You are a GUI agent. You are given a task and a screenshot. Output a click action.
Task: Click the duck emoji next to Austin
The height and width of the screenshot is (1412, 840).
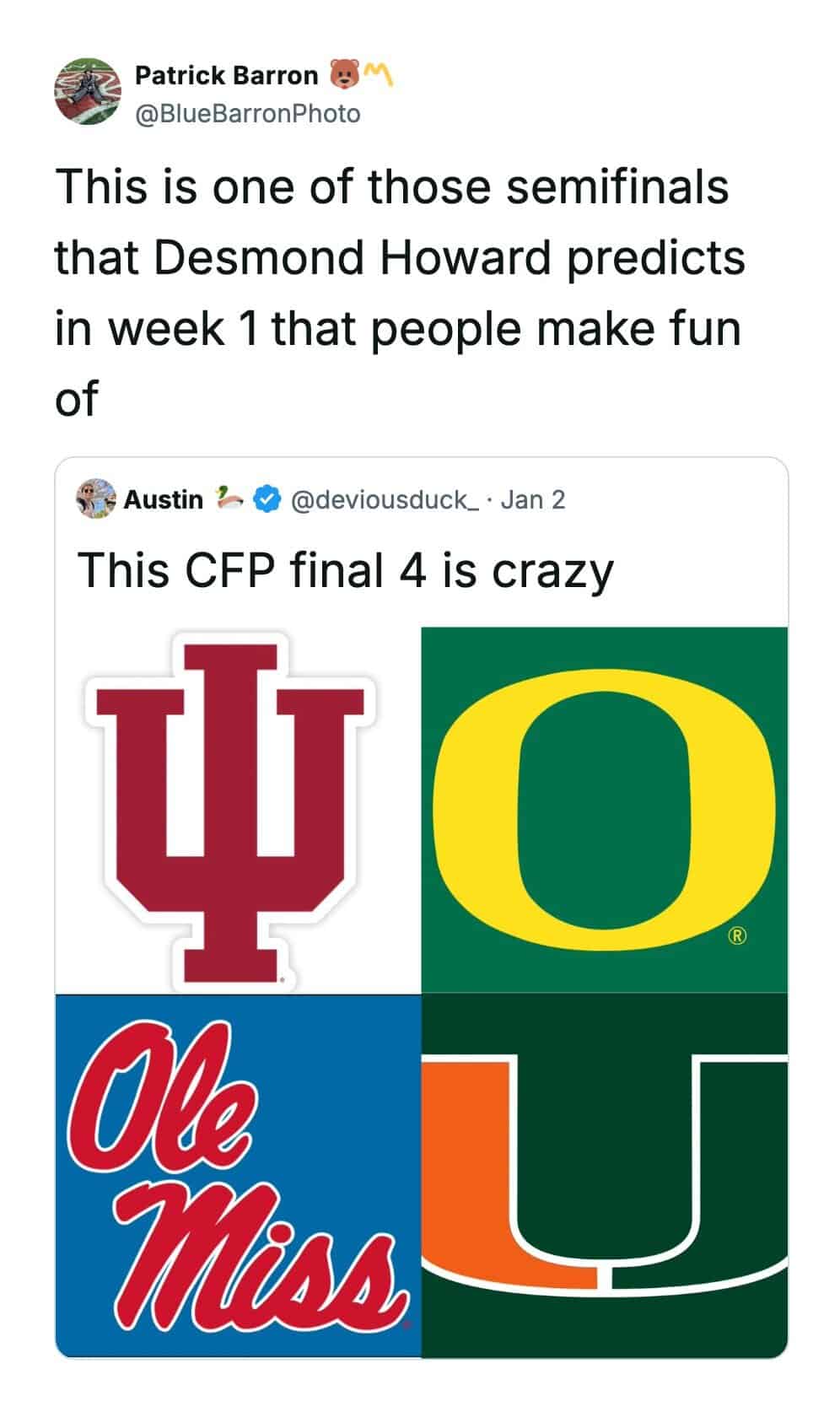229,499
